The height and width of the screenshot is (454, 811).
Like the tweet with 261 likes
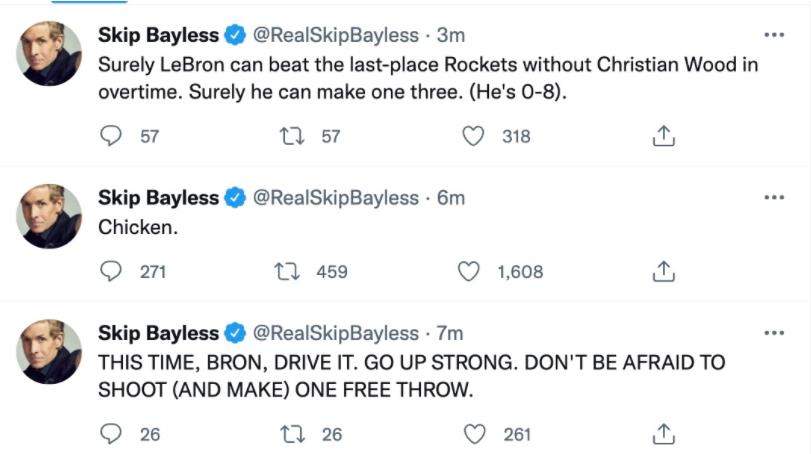(472, 434)
